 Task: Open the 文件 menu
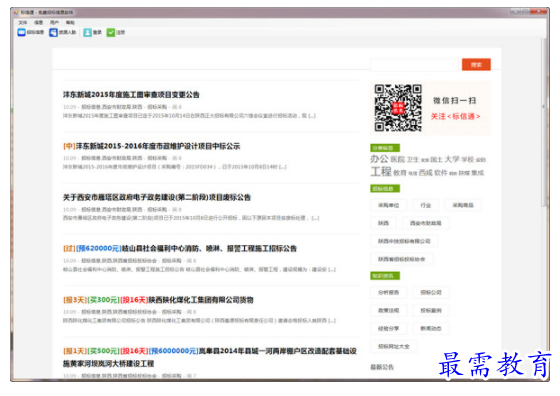coord(22,22)
